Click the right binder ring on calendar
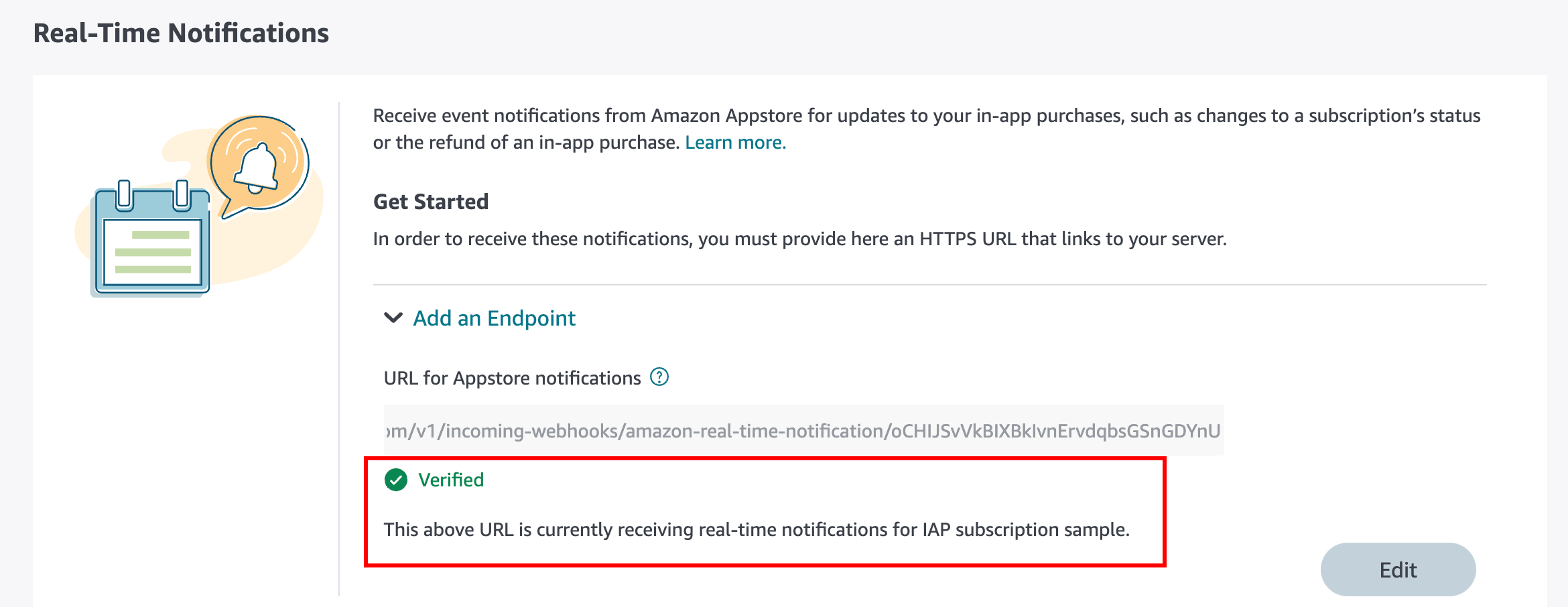Image resolution: width=1568 pixels, height=607 pixels. (x=182, y=194)
